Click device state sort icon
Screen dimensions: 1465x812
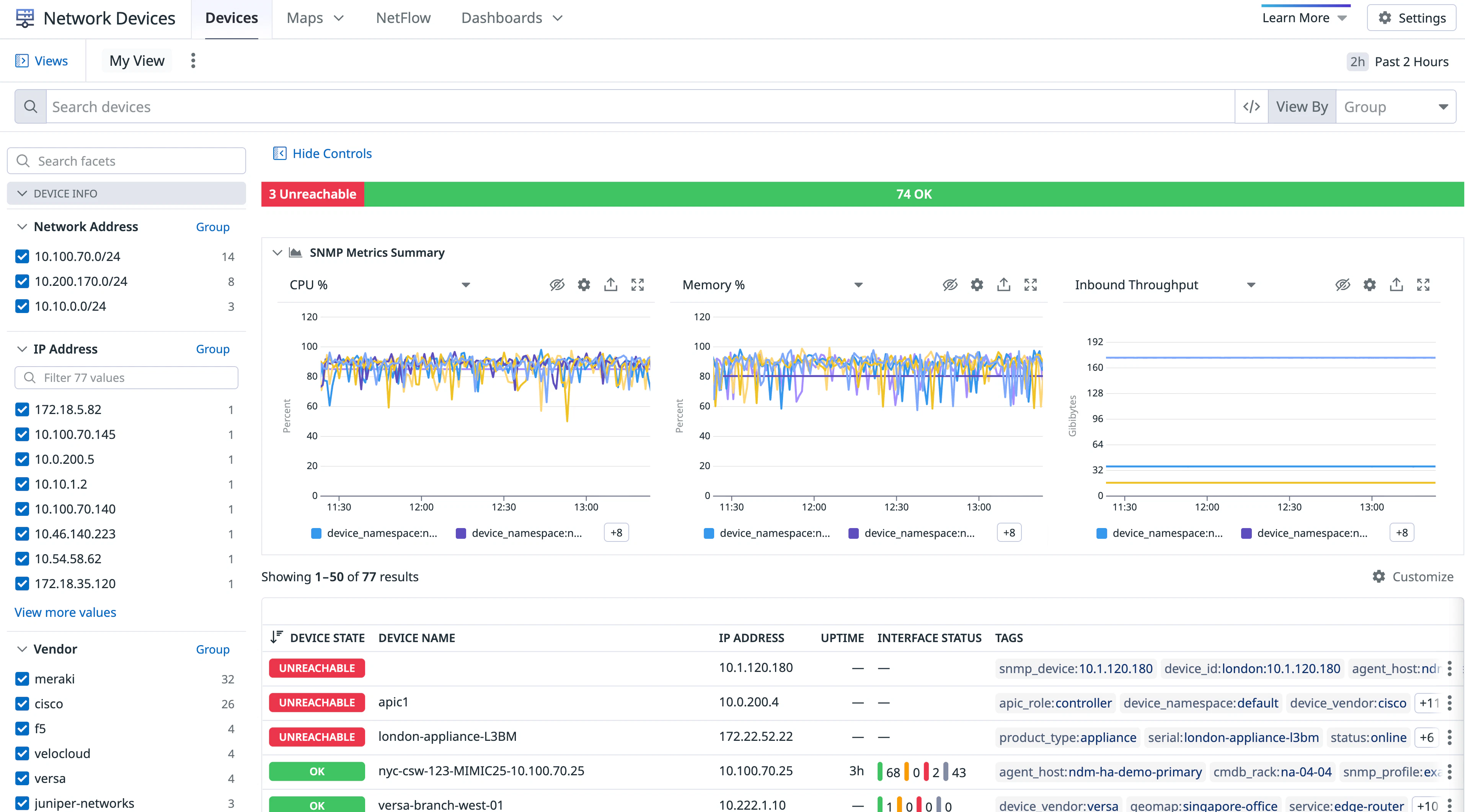(276, 638)
